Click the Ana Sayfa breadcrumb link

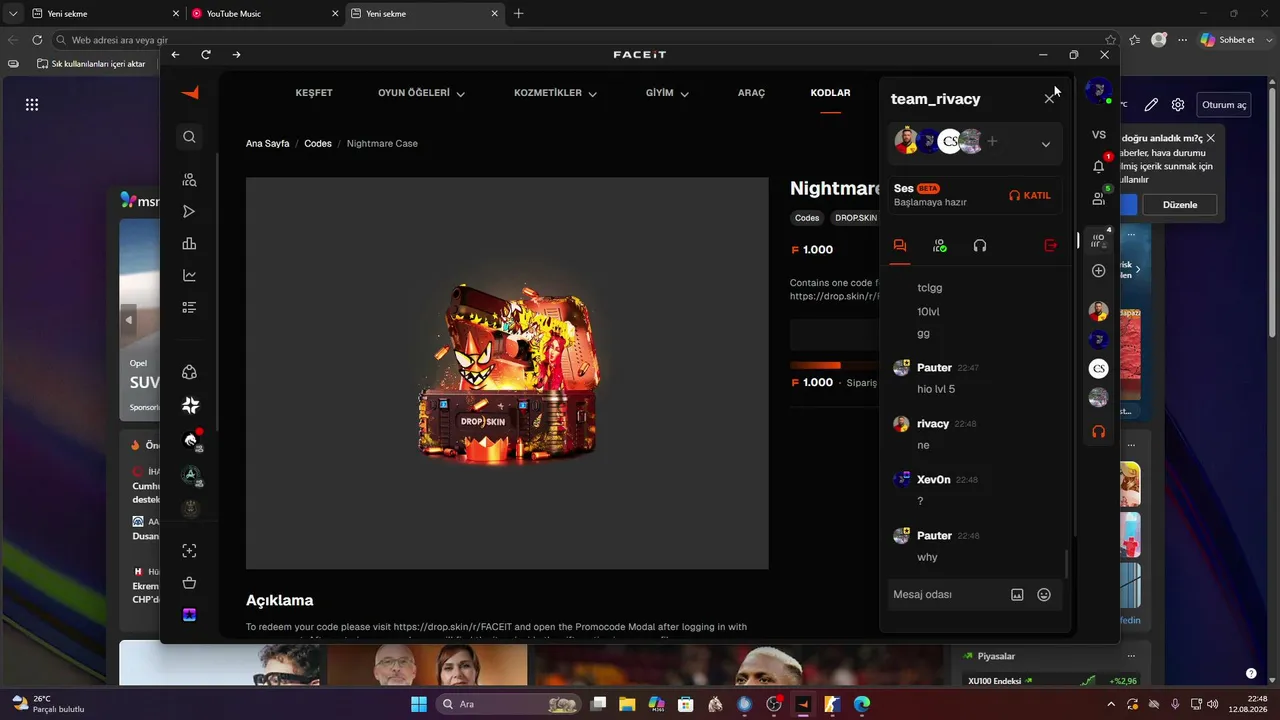coord(267,144)
